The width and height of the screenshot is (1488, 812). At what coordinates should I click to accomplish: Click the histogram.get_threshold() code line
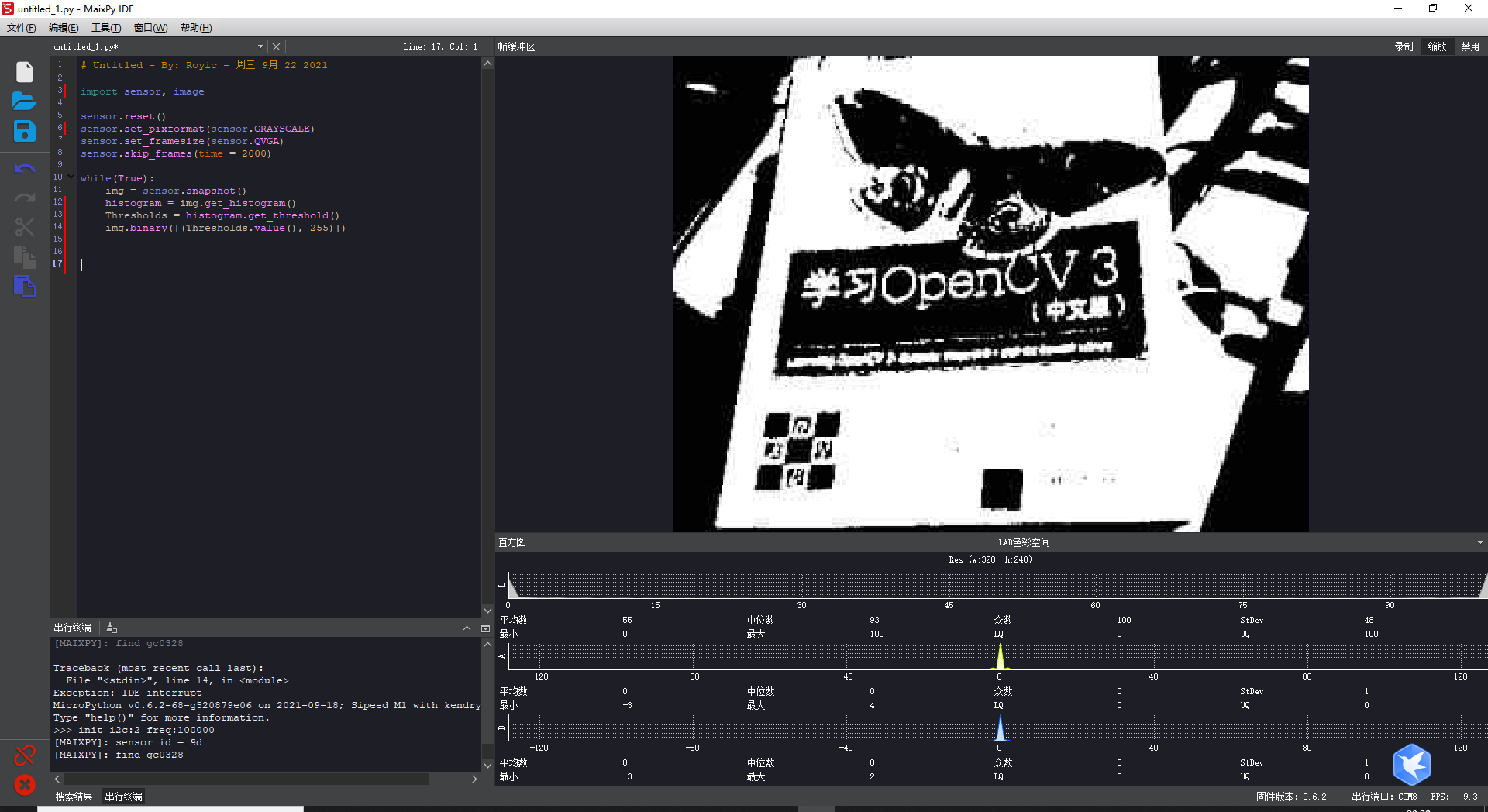click(222, 215)
